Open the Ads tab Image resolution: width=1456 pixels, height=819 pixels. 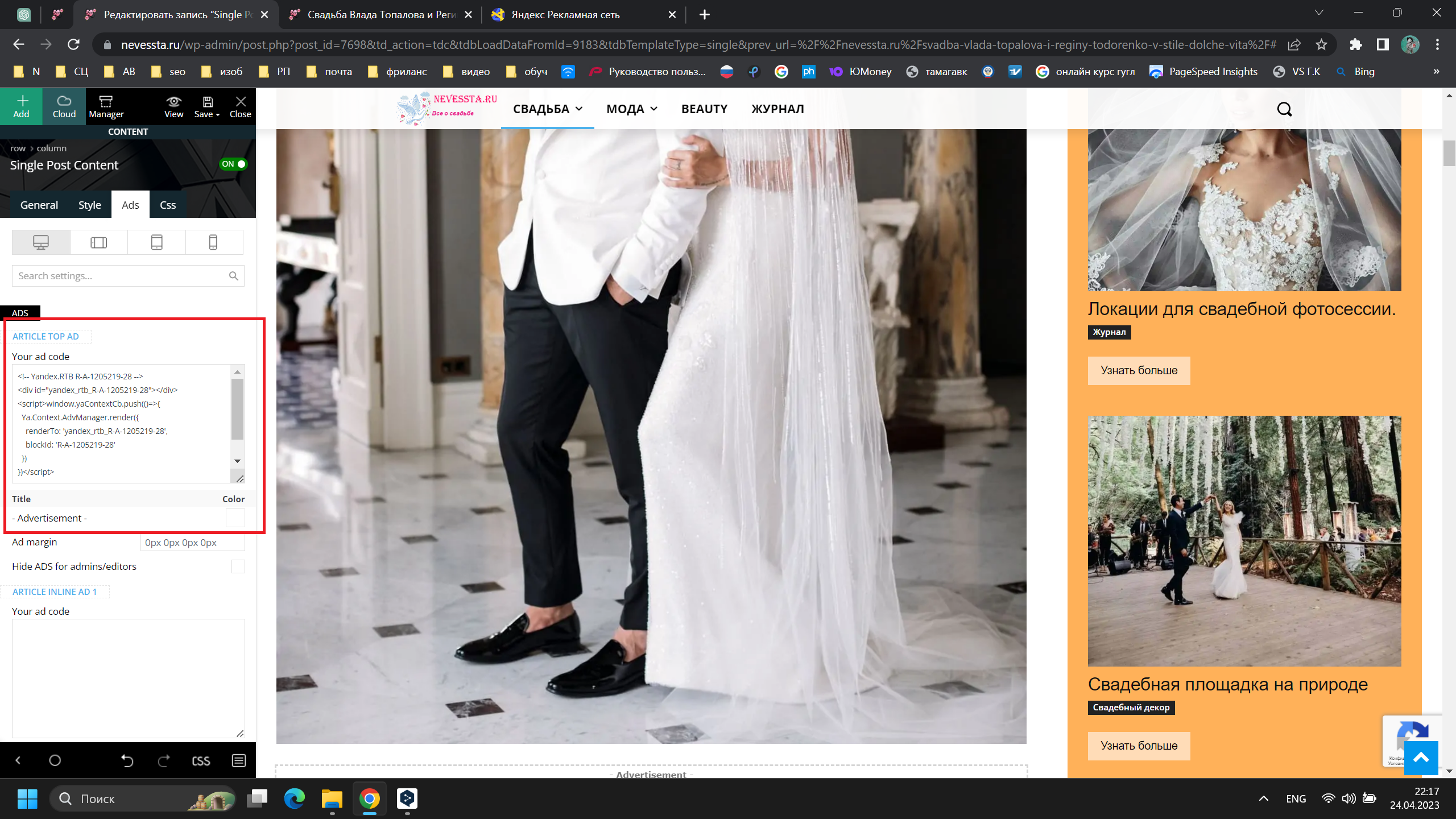130,205
